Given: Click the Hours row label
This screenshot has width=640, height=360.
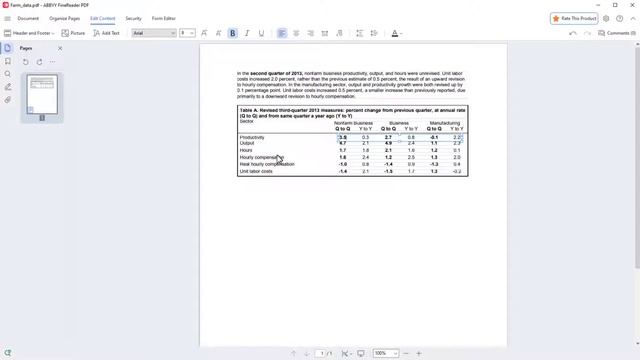Looking at the screenshot, I should coord(246,150).
